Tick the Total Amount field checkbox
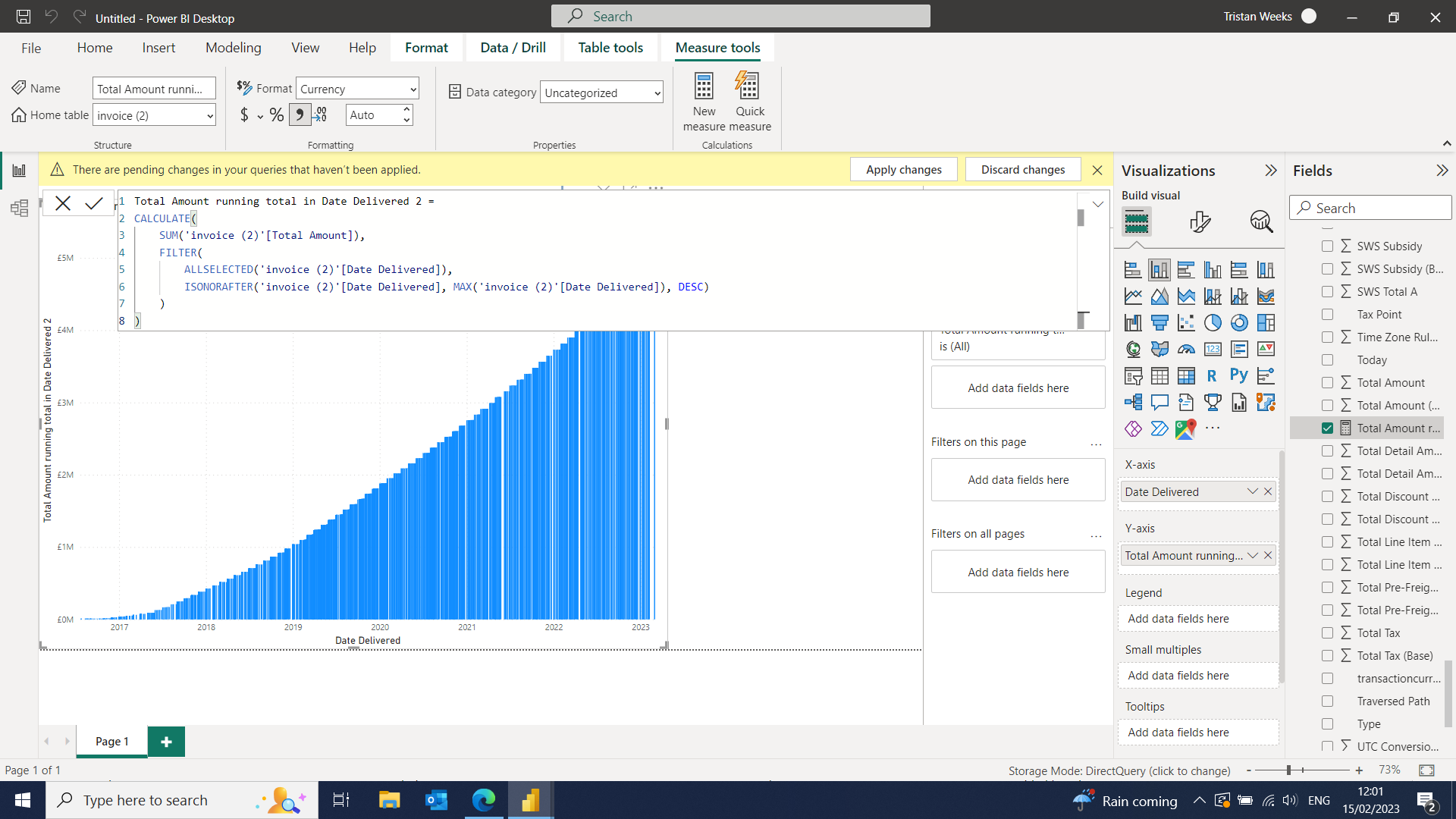Viewport: 1456px width, 819px height. (x=1327, y=383)
